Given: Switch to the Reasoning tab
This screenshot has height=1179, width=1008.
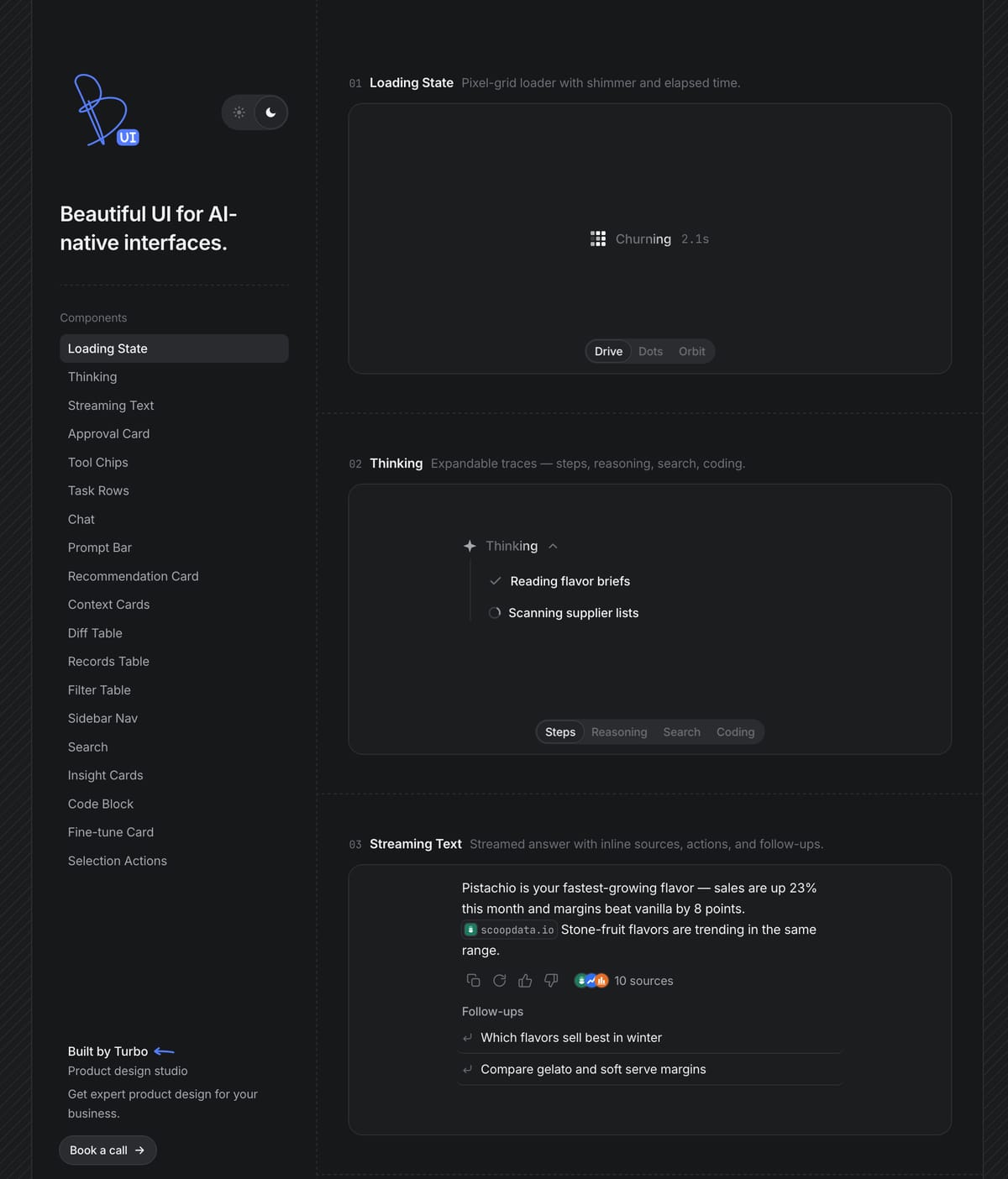Looking at the screenshot, I should pyautogui.click(x=619, y=732).
